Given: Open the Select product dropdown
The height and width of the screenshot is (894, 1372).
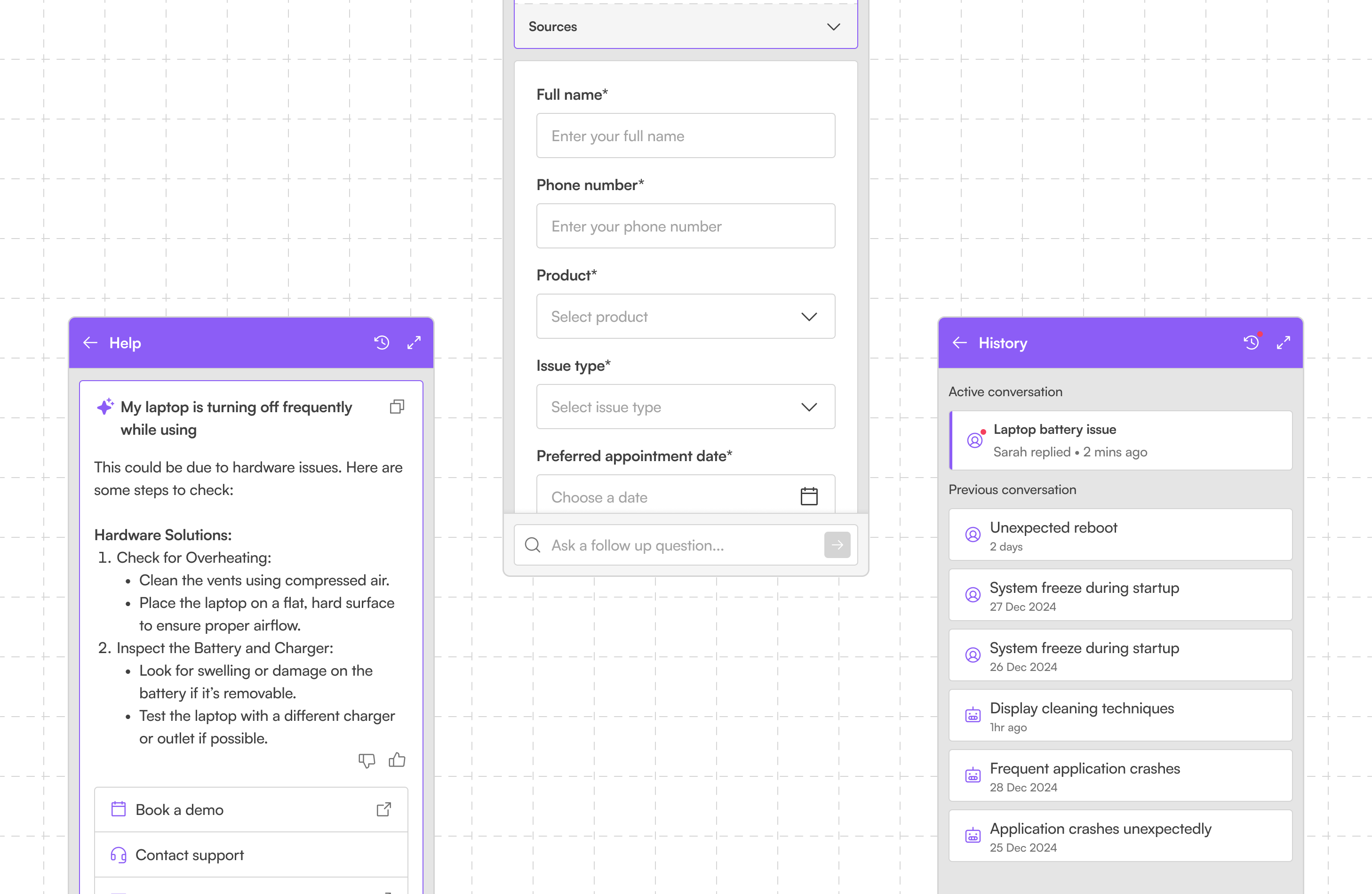Looking at the screenshot, I should point(686,317).
